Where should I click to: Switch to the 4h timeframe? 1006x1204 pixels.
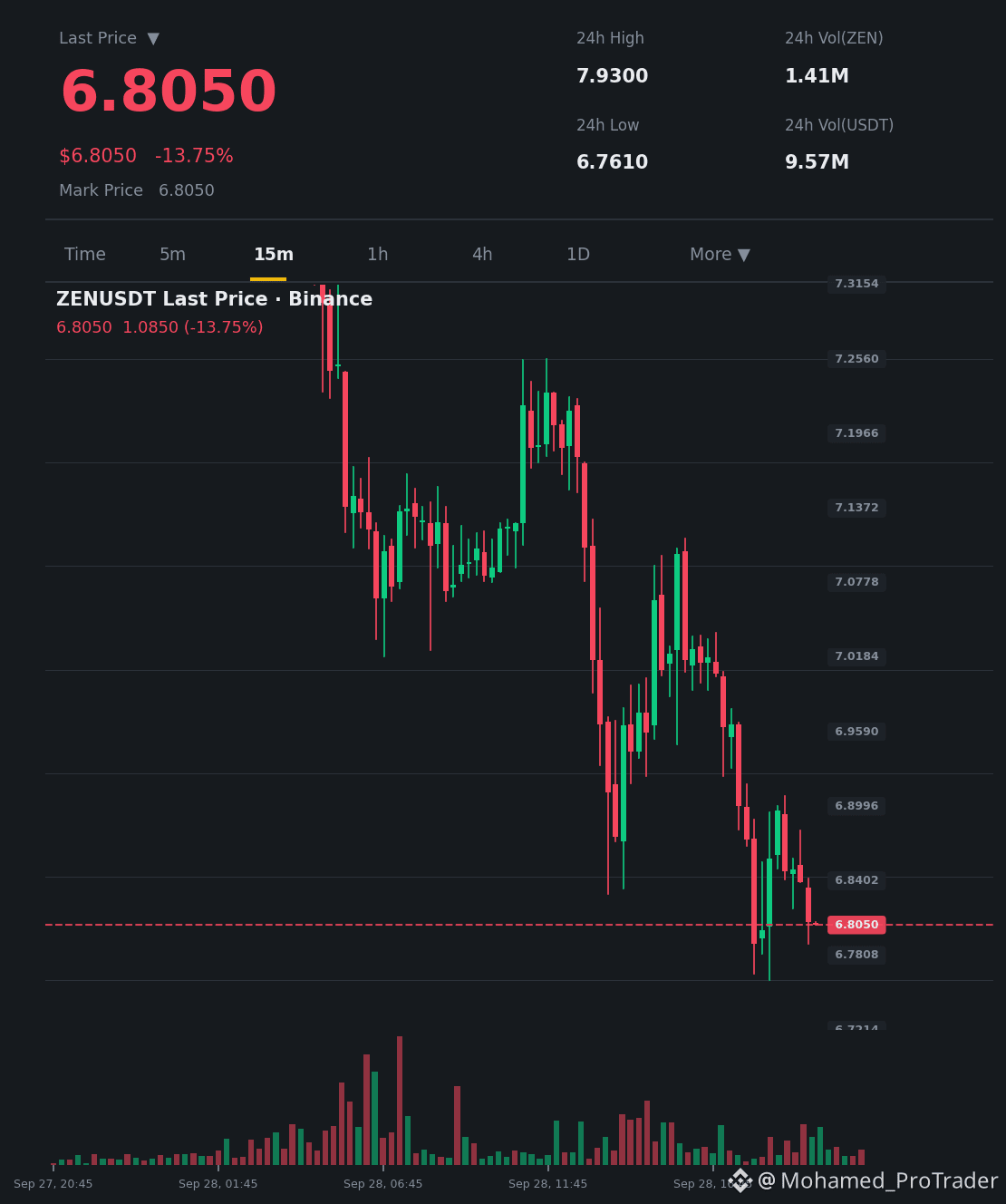[x=482, y=255]
